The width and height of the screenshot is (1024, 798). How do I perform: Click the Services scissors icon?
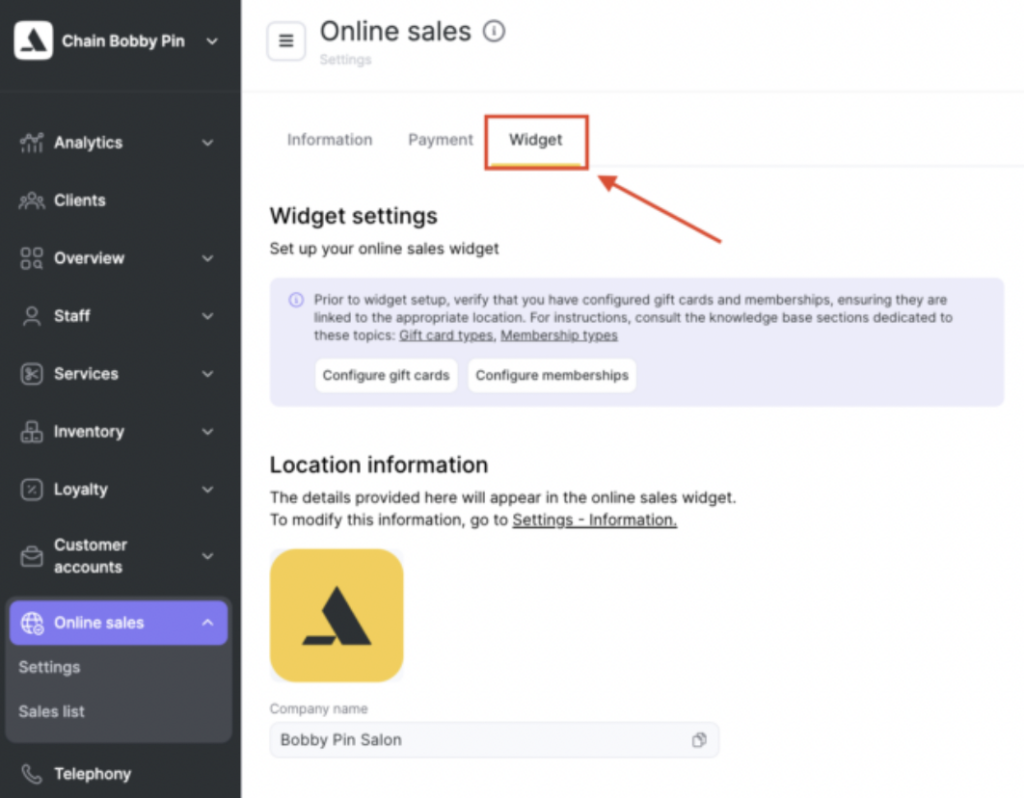[32, 374]
